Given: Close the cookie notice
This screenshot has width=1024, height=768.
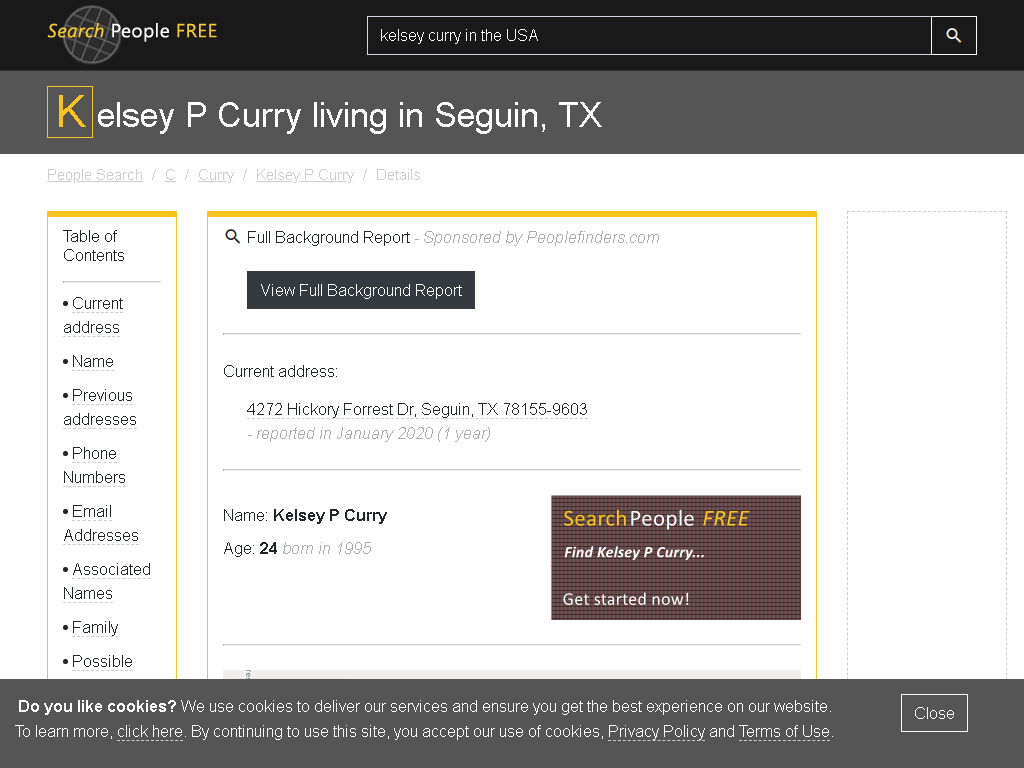Looking at the screenshot, I should pos(934,713).
